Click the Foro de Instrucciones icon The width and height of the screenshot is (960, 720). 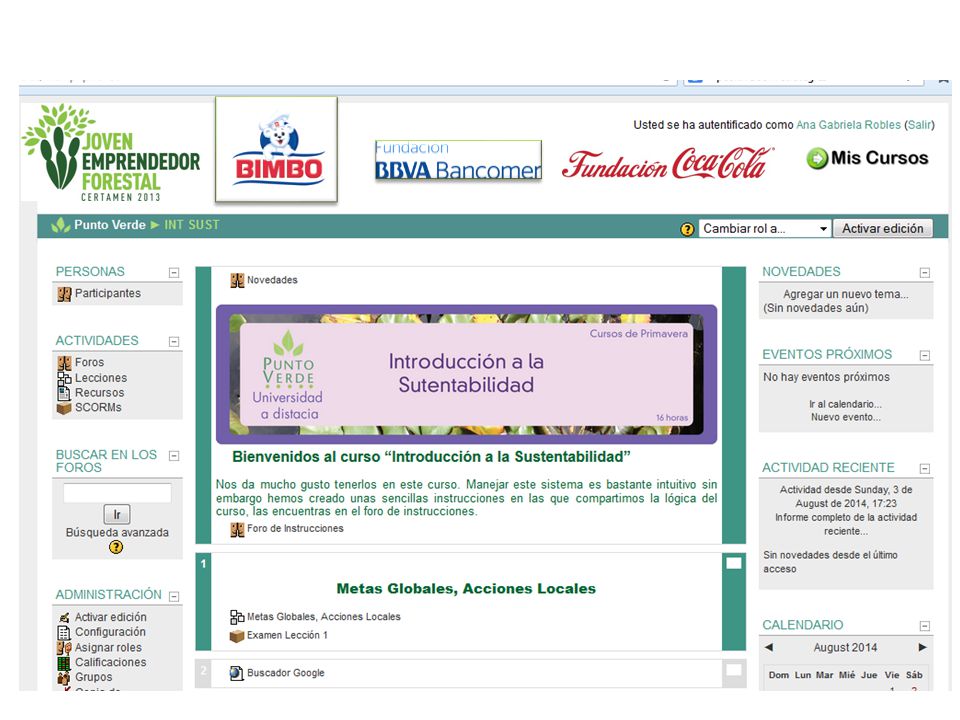click(x=237, y=529)
